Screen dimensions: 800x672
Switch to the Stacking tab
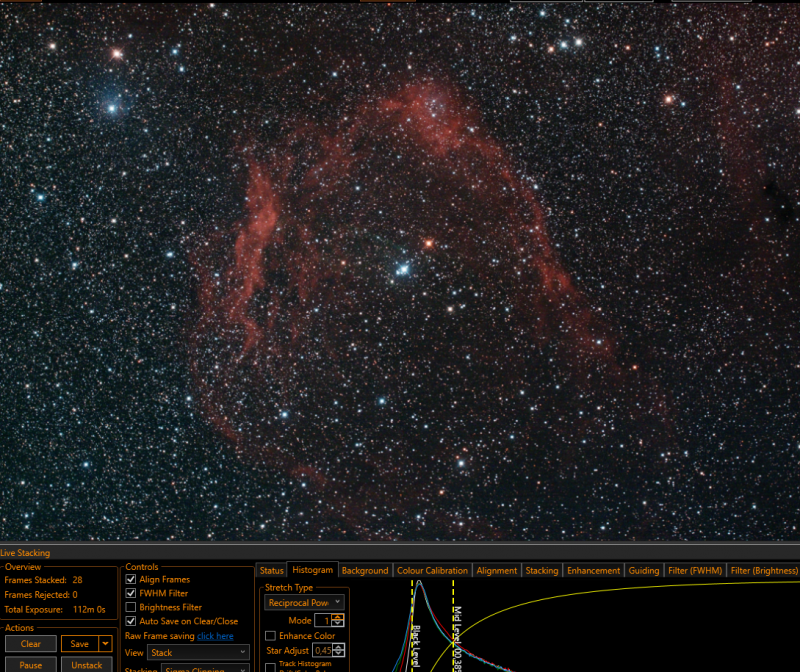(x=542, y=570)
